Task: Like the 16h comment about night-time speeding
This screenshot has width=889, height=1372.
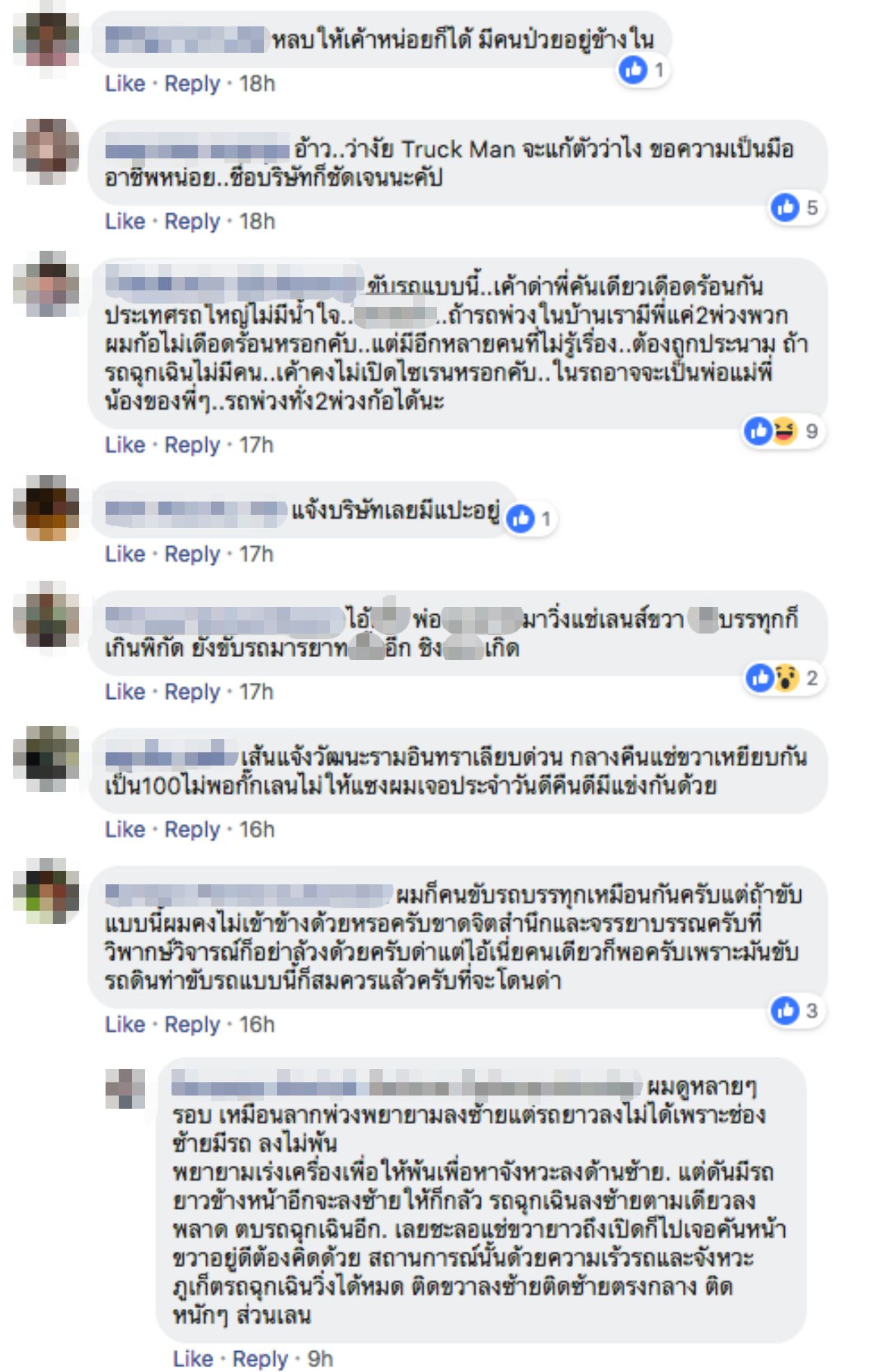Action: pos(125,829)
